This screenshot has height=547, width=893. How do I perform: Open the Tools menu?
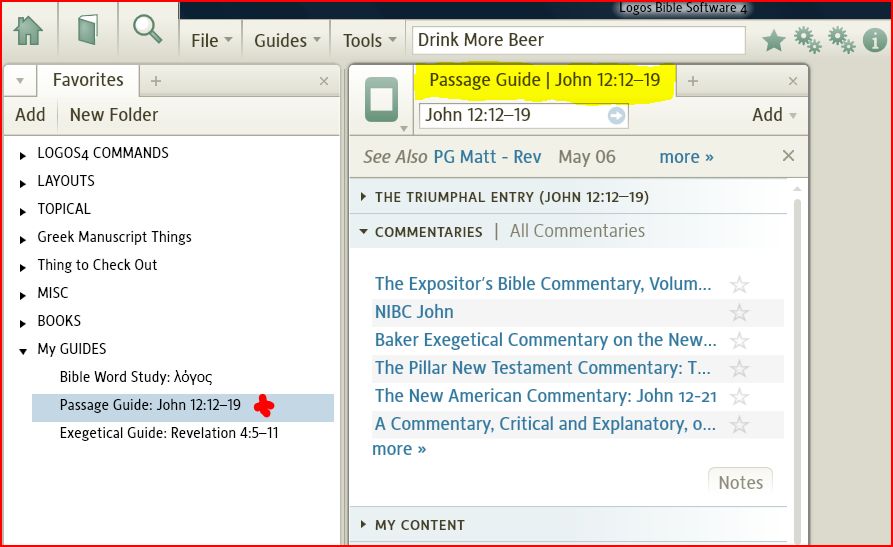click(x=369, y=40)
